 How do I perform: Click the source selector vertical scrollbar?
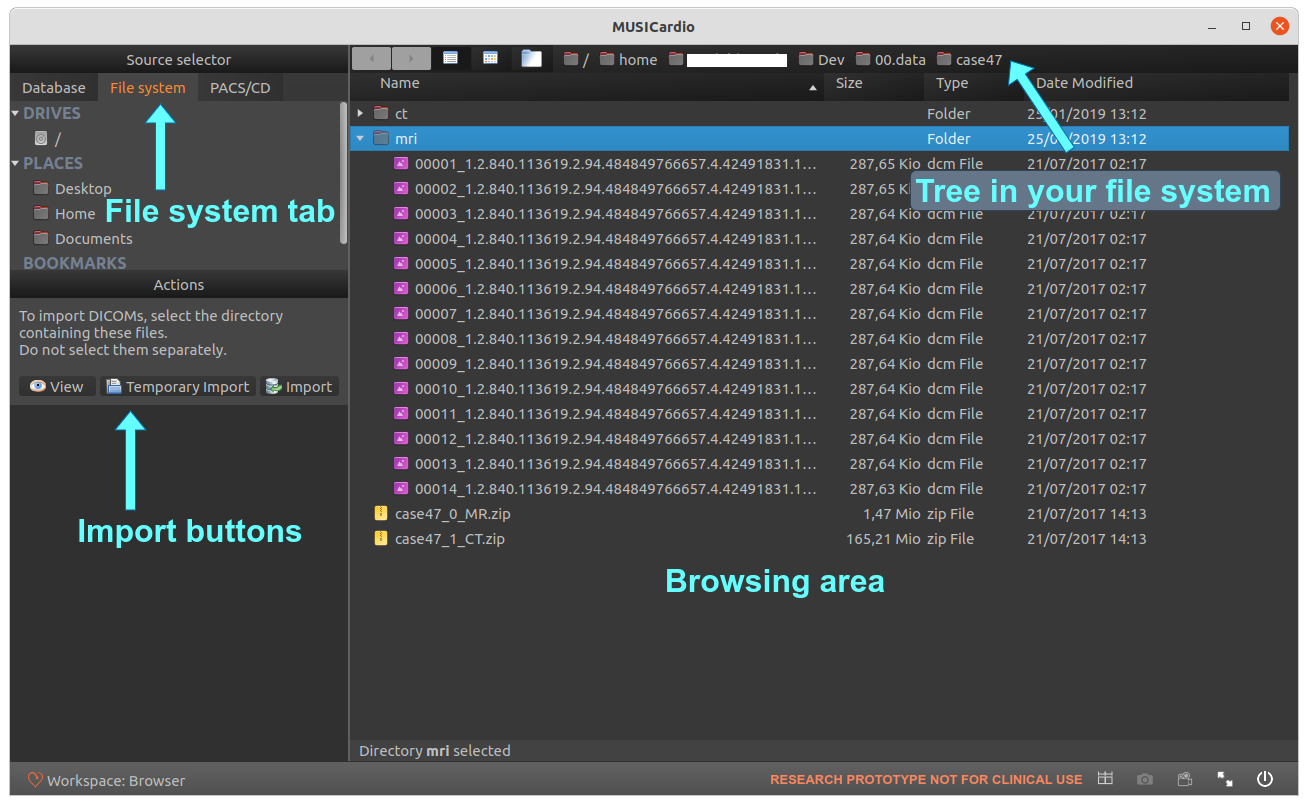(x=344, y=172)
